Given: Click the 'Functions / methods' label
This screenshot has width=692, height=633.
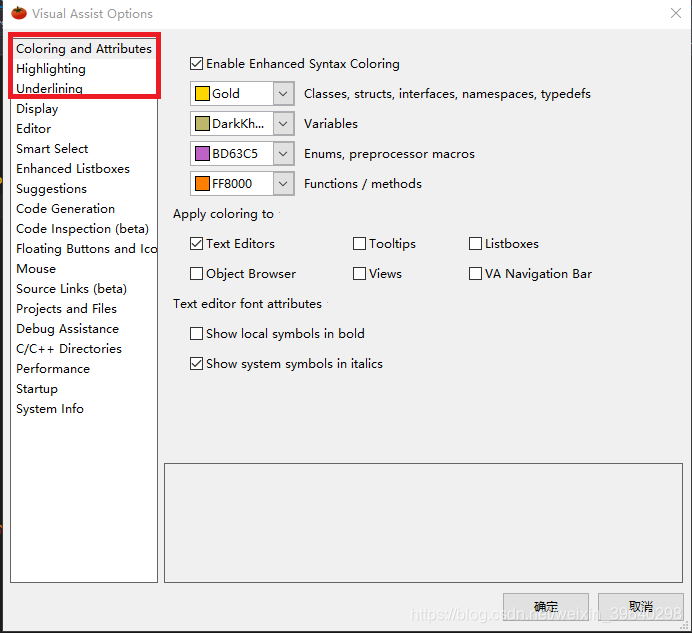Looking at the screenshot, I should tap(363, 184).
